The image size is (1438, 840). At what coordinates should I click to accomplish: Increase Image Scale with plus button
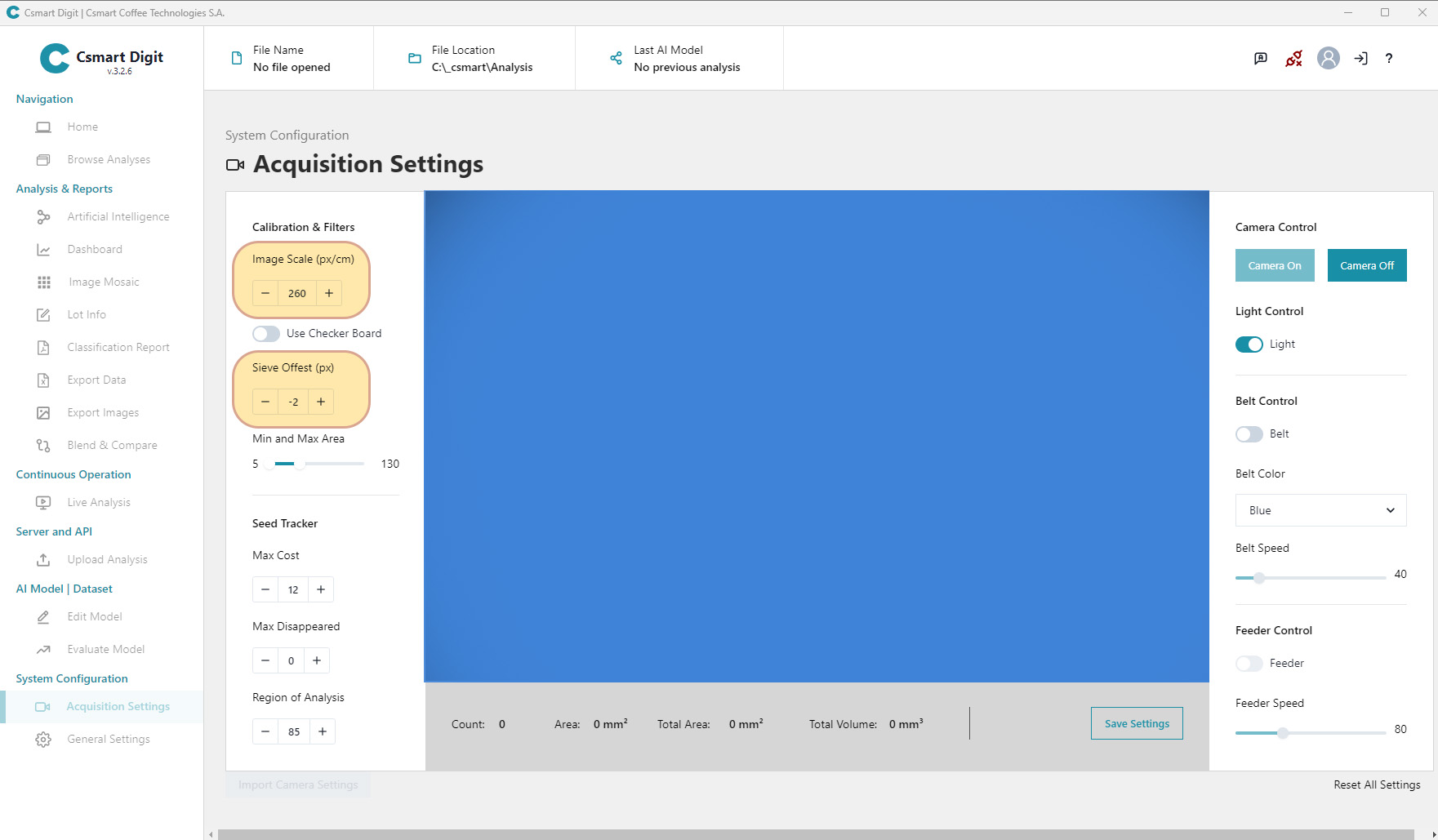(329, 293)
